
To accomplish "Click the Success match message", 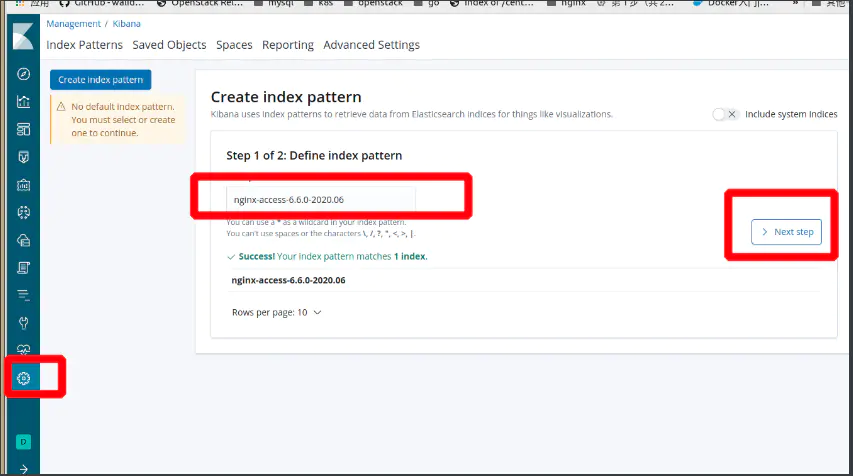I will pyautogui.click(x=327, y=256).
